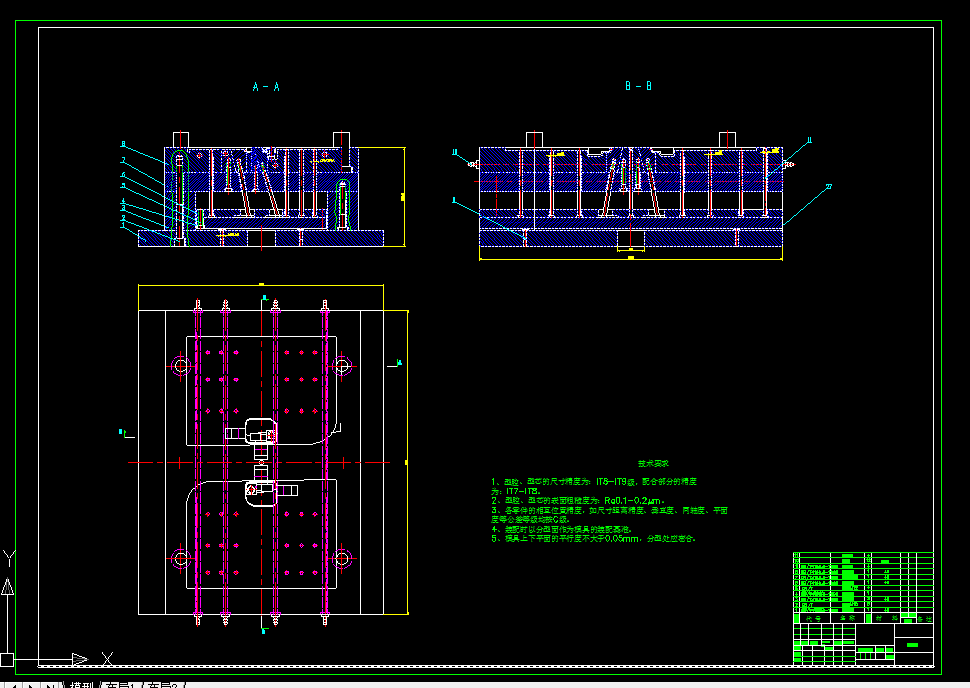The width and height of the screenshot is (970, 688).
Task: Select the 'A - A' section view title
Action: click(x=266, y=87)
